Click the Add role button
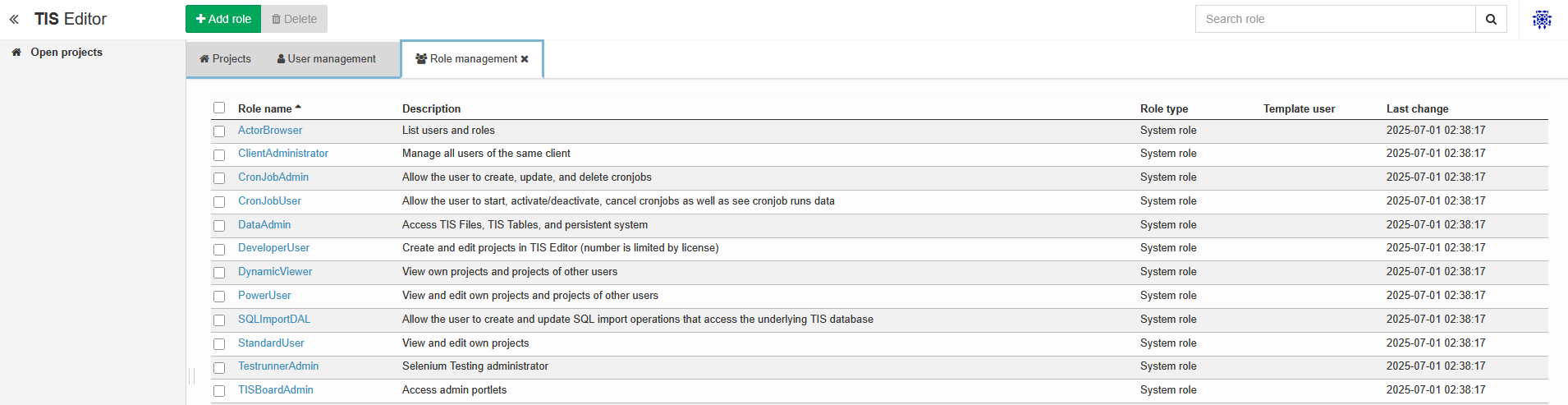Image resolution: width=1568 pixels, height=405 pixels. 223,19
